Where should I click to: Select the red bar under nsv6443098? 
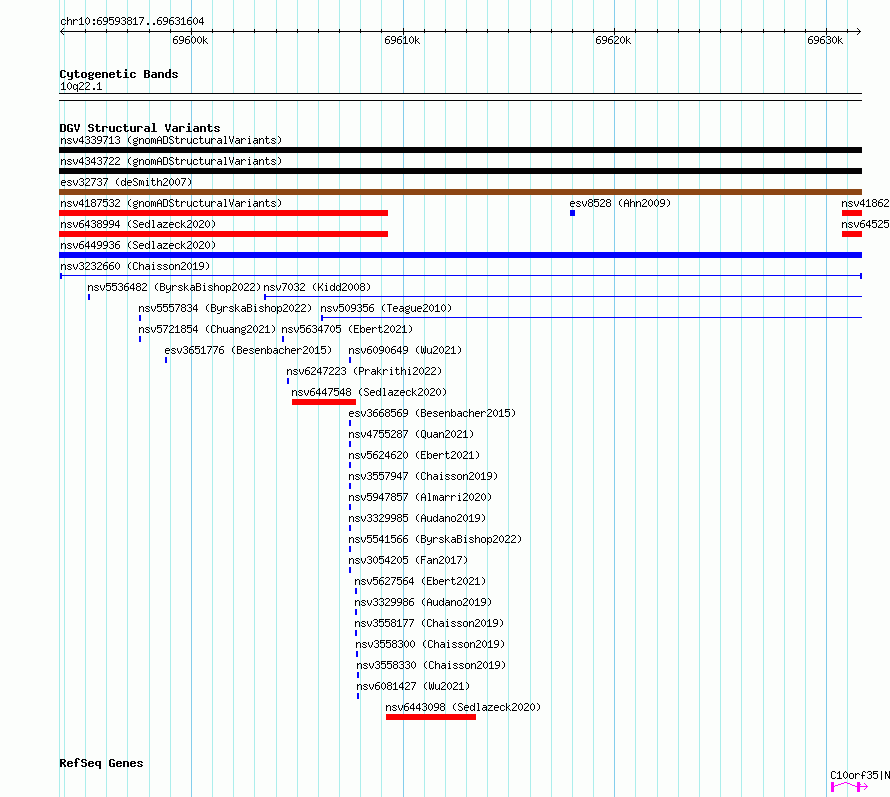click(x=431, y=717)
